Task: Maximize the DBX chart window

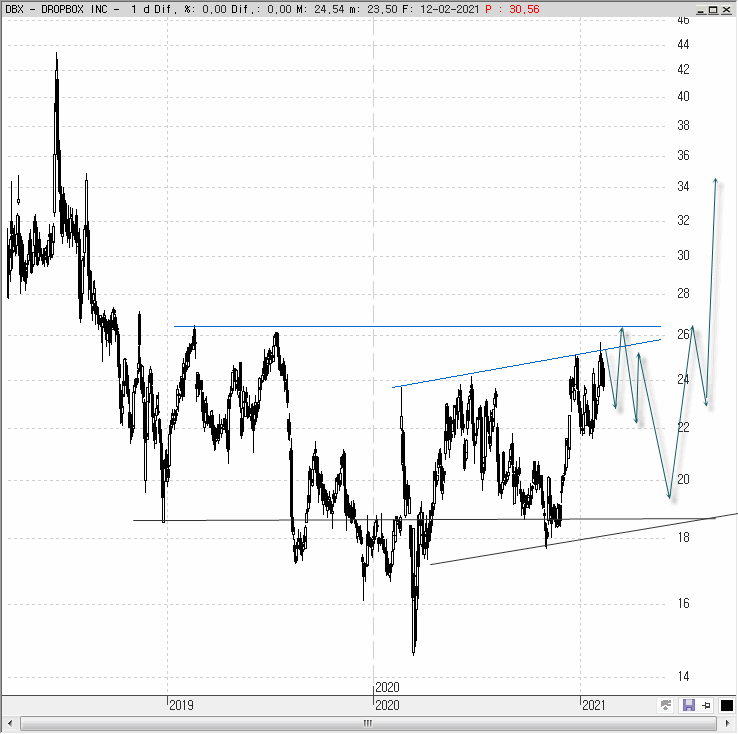Action: 714,9
